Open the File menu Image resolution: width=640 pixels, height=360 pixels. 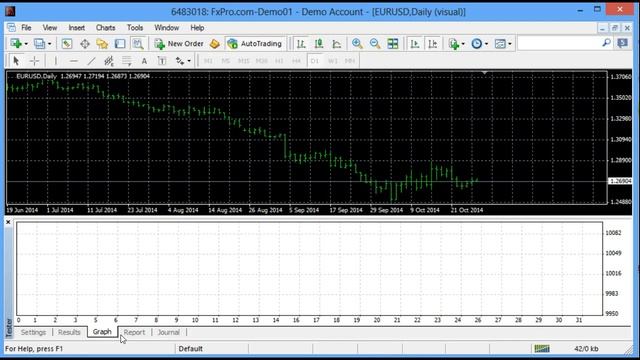click(26, 28)
